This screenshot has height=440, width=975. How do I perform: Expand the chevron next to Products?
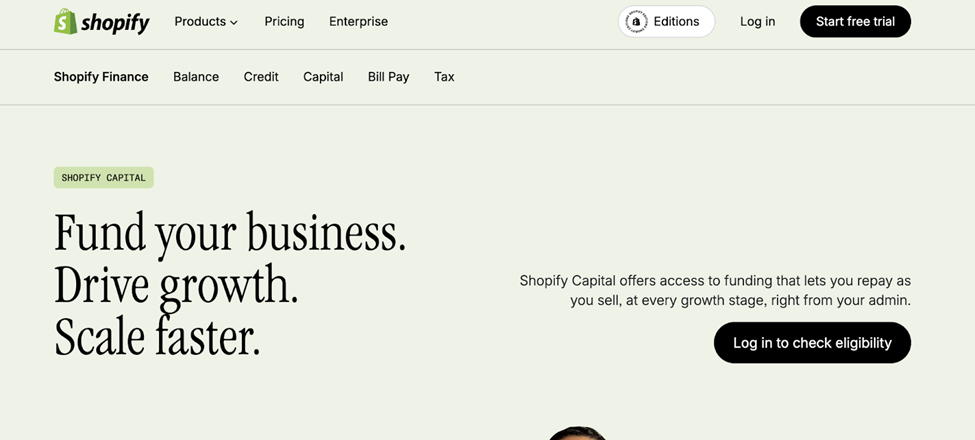coord(234,22)
